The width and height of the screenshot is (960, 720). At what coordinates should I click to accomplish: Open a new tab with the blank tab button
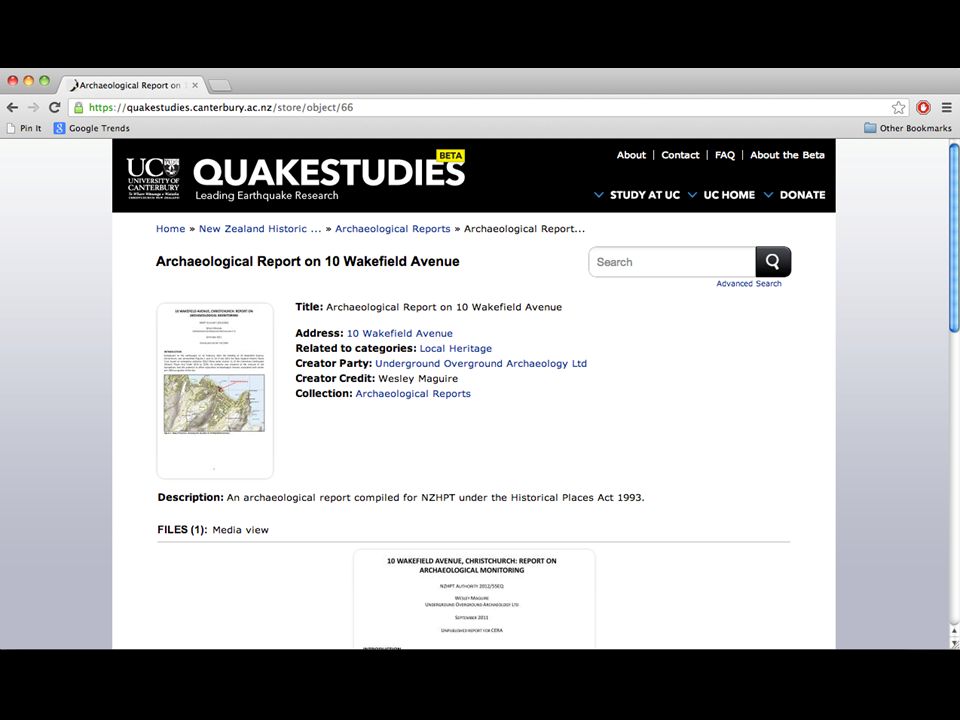click(x=219, y=85)
